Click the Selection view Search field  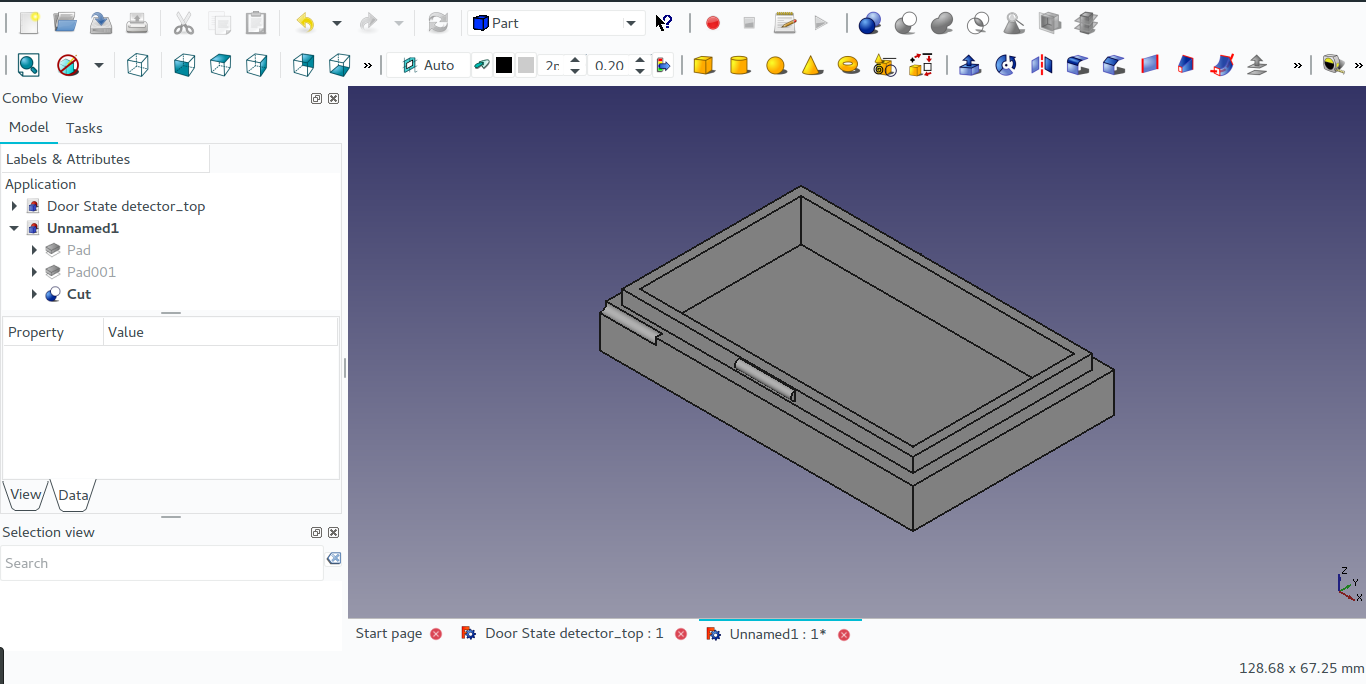tap(160, 563)
